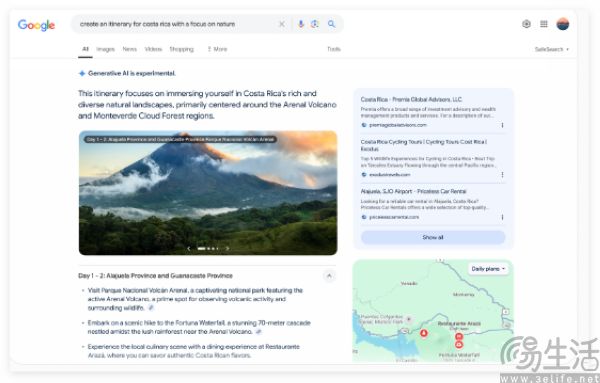This screenshot has height=383, width=600.
Task: Click the Day 1 - 2 Alajuela Province heading
Action: [155, 275]
